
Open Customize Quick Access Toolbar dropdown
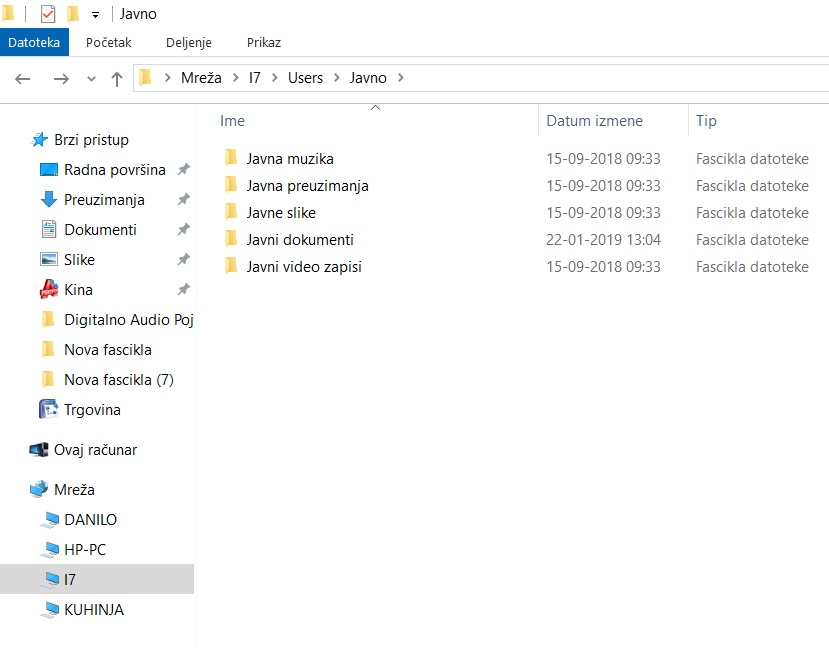pyautogui.click(x=95, y=14)
